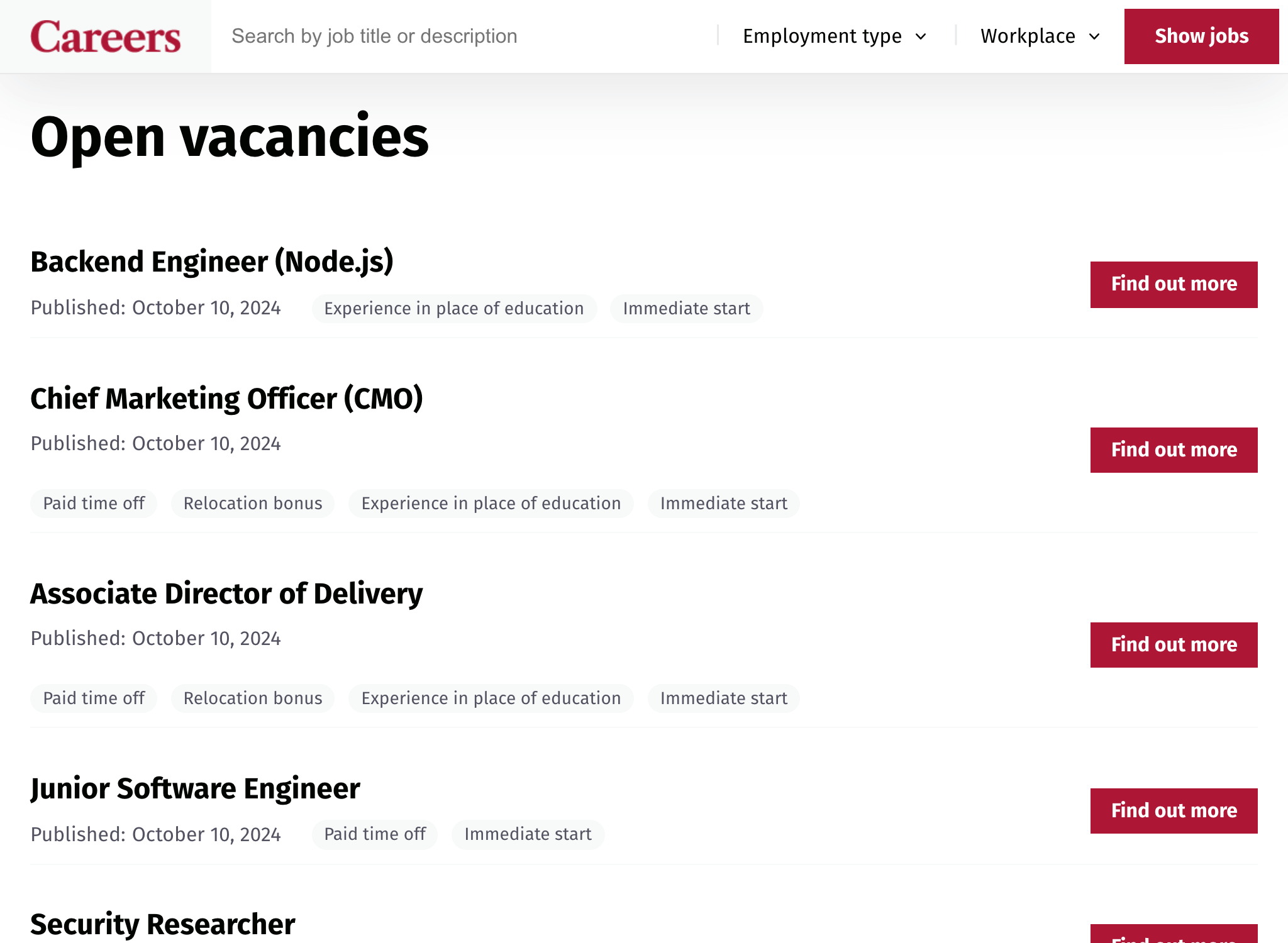Click the Relocation bonus tag on CMO listing
This screenshot has height=943, width=1288.
point(253,503)
